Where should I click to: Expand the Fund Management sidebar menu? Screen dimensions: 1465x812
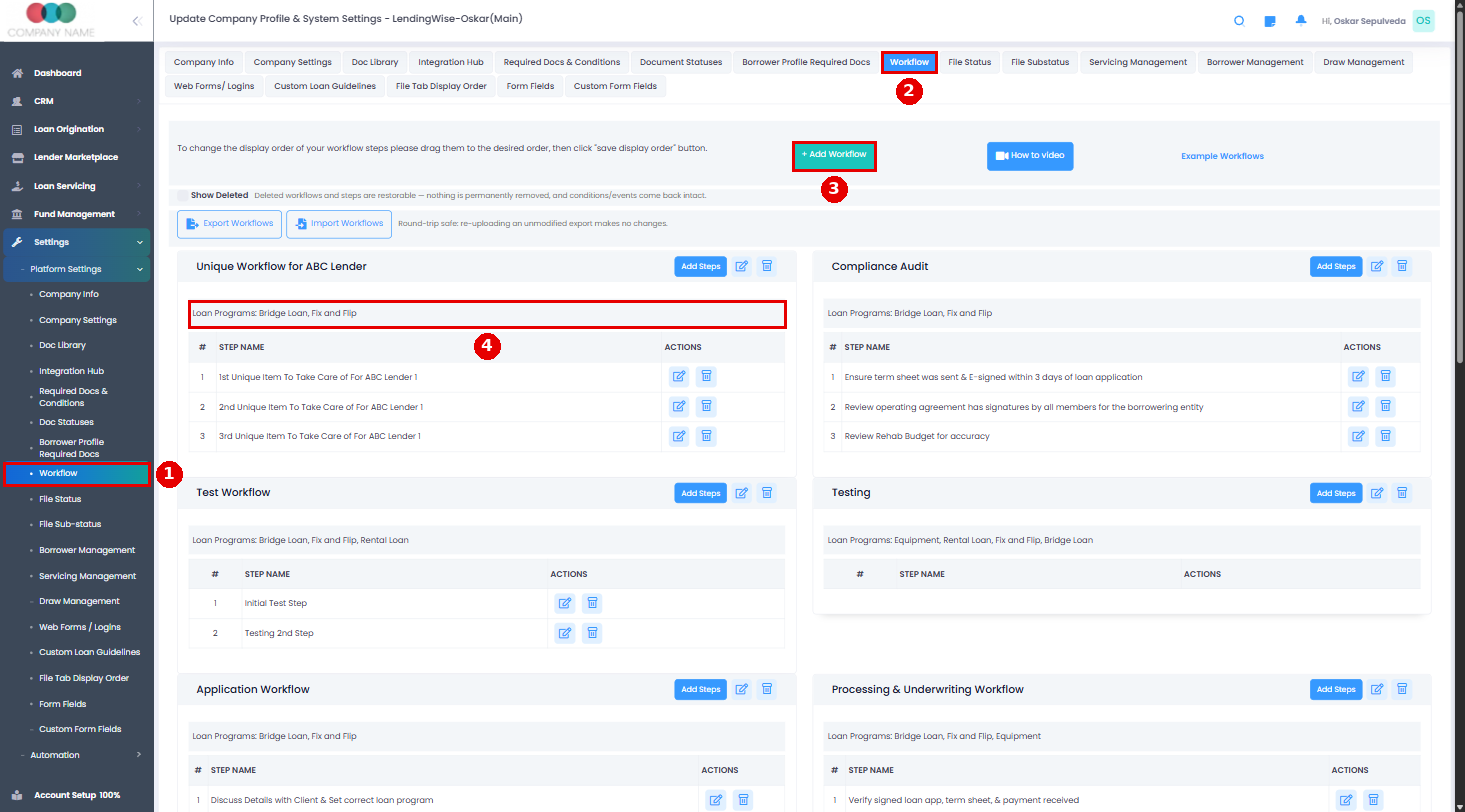(76, 214)
